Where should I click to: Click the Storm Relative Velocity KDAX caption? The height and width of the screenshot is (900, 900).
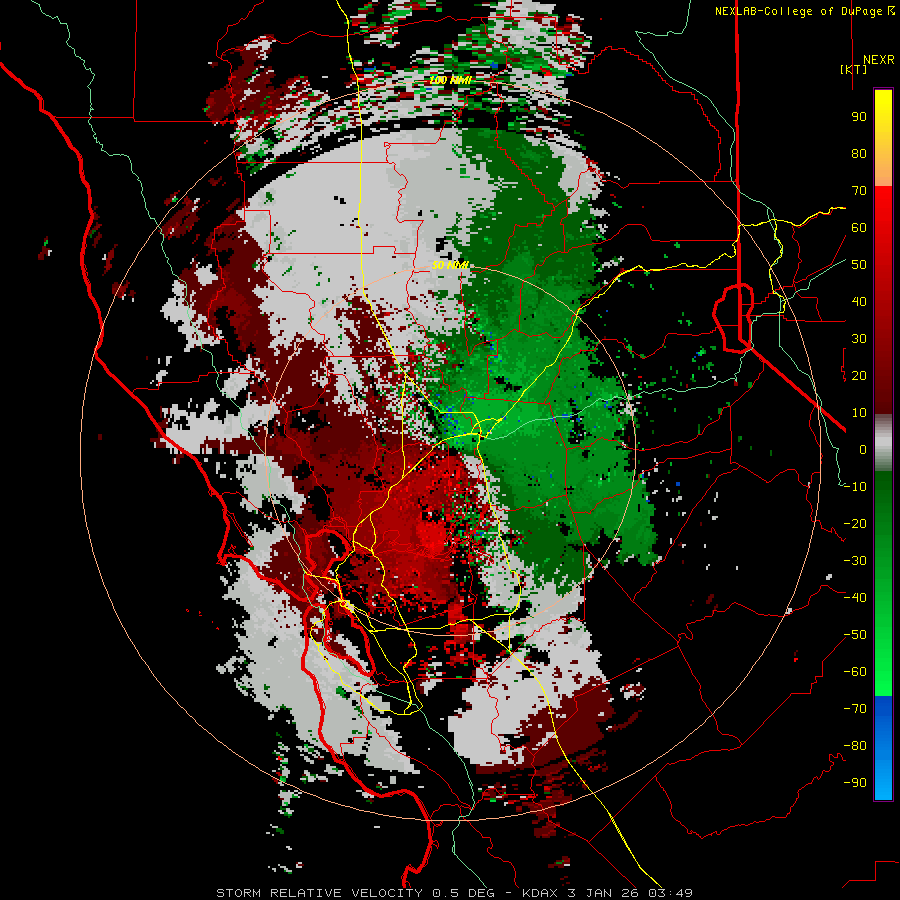[454, 893]
